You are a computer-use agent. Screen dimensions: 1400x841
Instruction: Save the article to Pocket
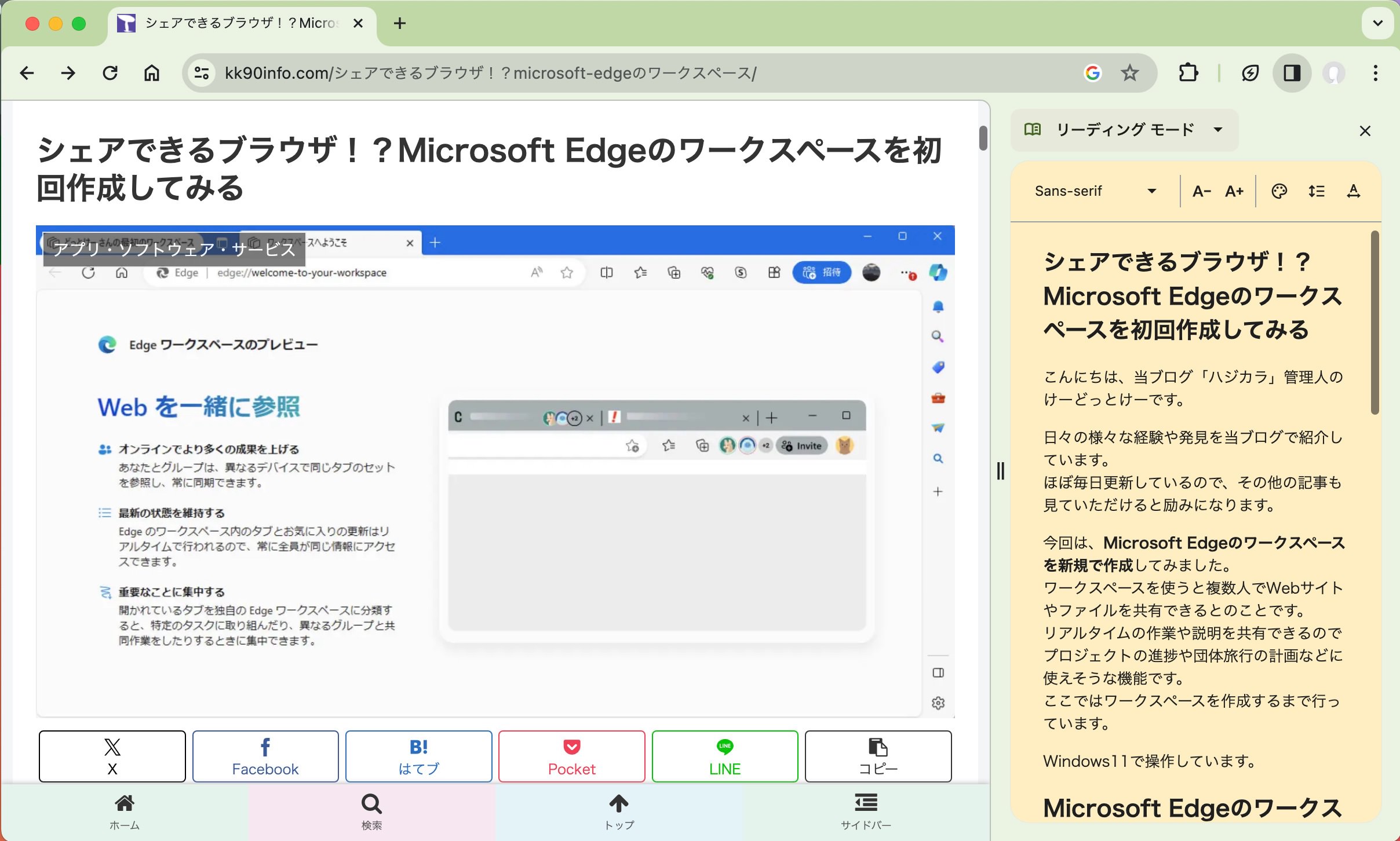tap(572, 756)
